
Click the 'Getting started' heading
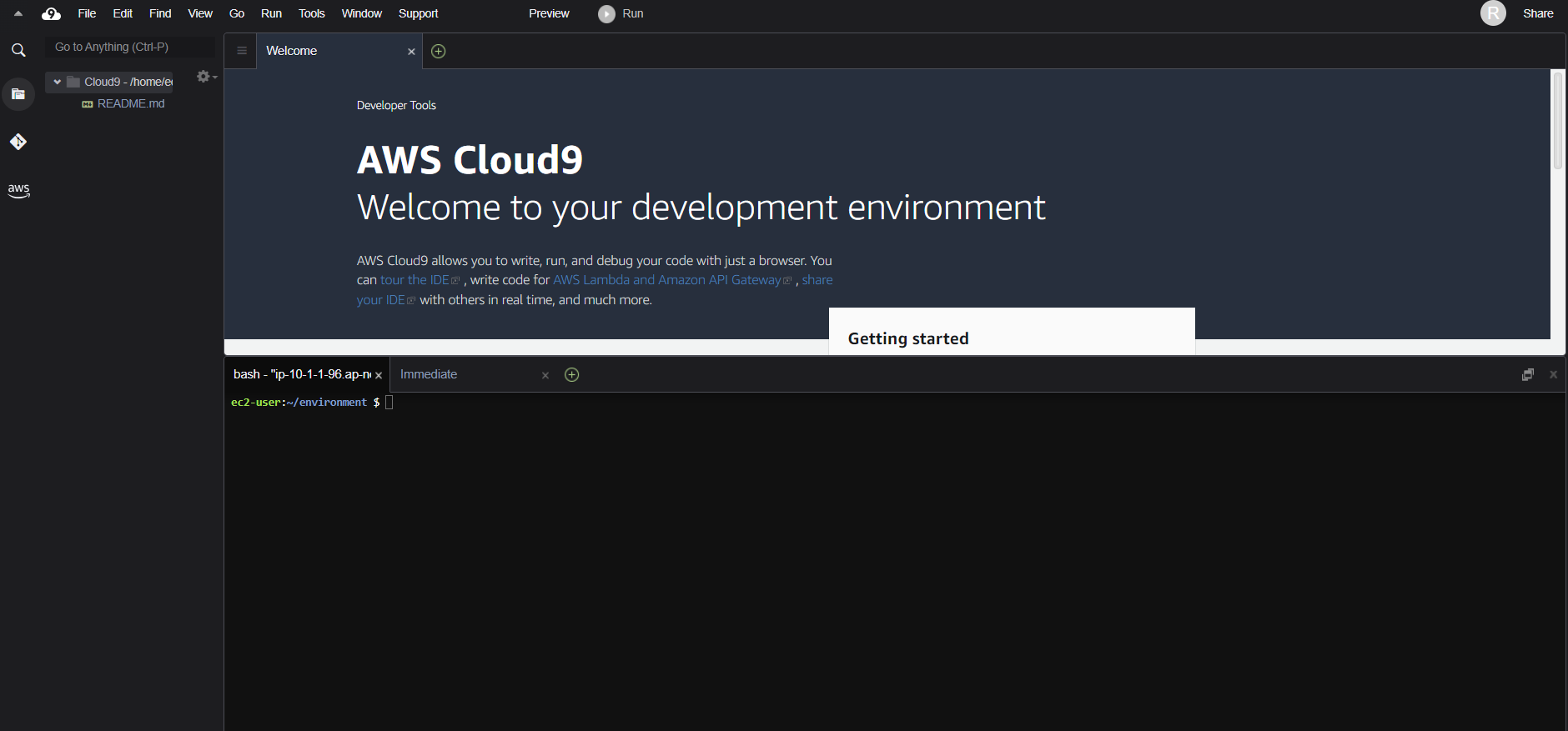pos(908,338)
